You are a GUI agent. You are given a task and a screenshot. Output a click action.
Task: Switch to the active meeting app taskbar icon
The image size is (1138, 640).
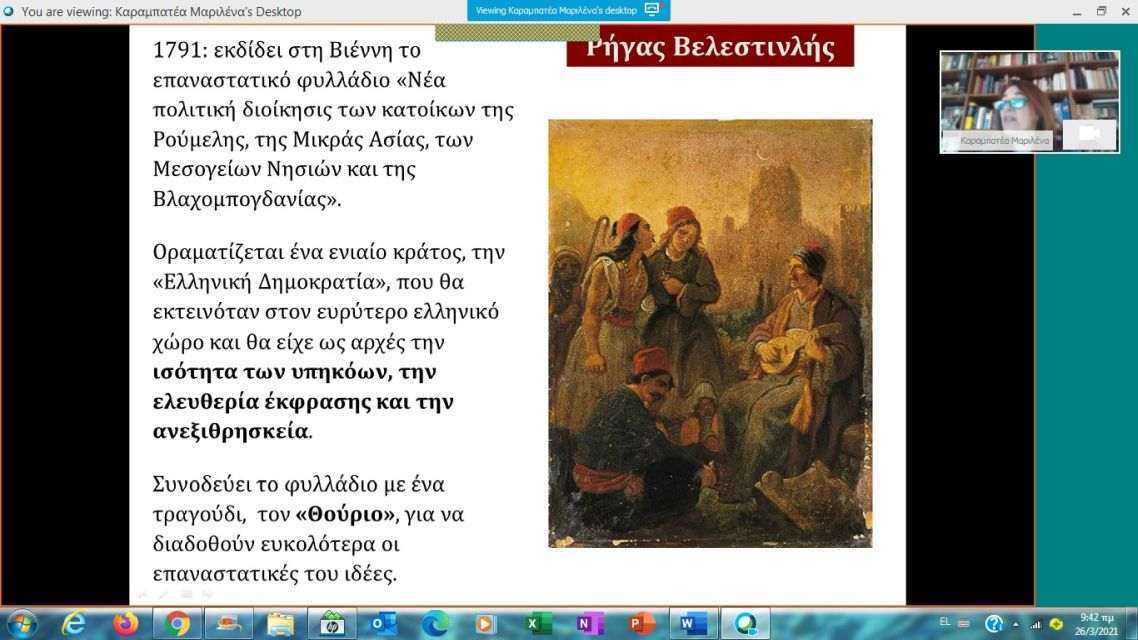pyautogui.click(x=745, y=624)
